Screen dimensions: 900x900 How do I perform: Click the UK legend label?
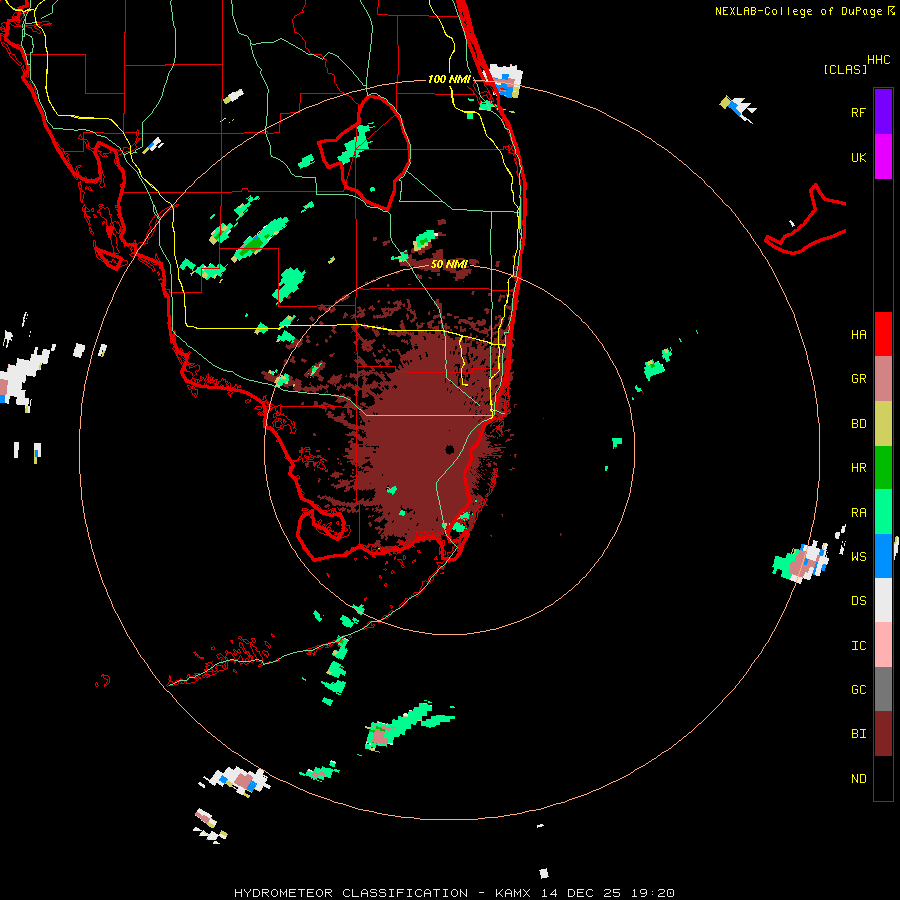point(858,157)
